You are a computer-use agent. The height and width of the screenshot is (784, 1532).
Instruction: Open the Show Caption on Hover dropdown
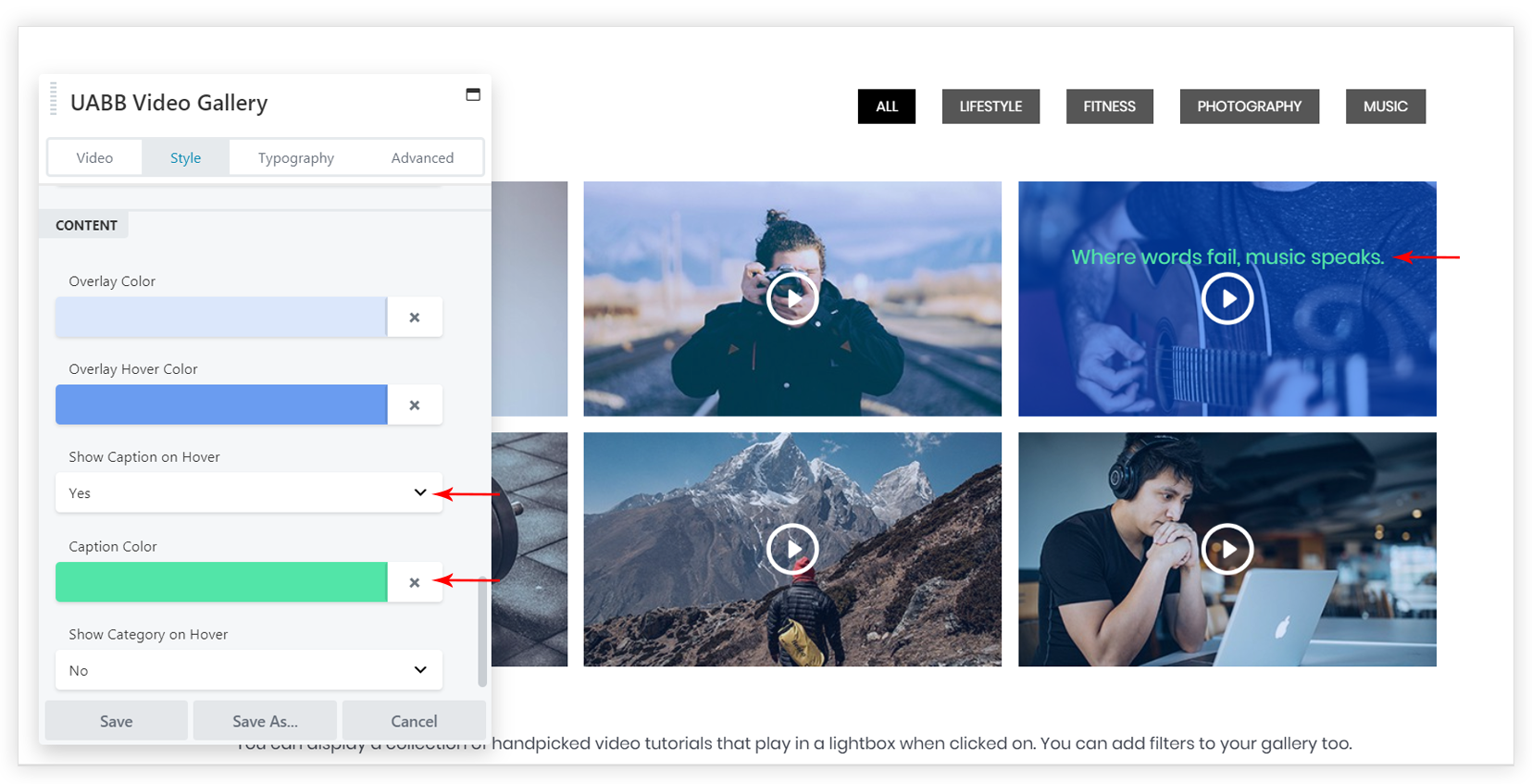coord(248,493)
